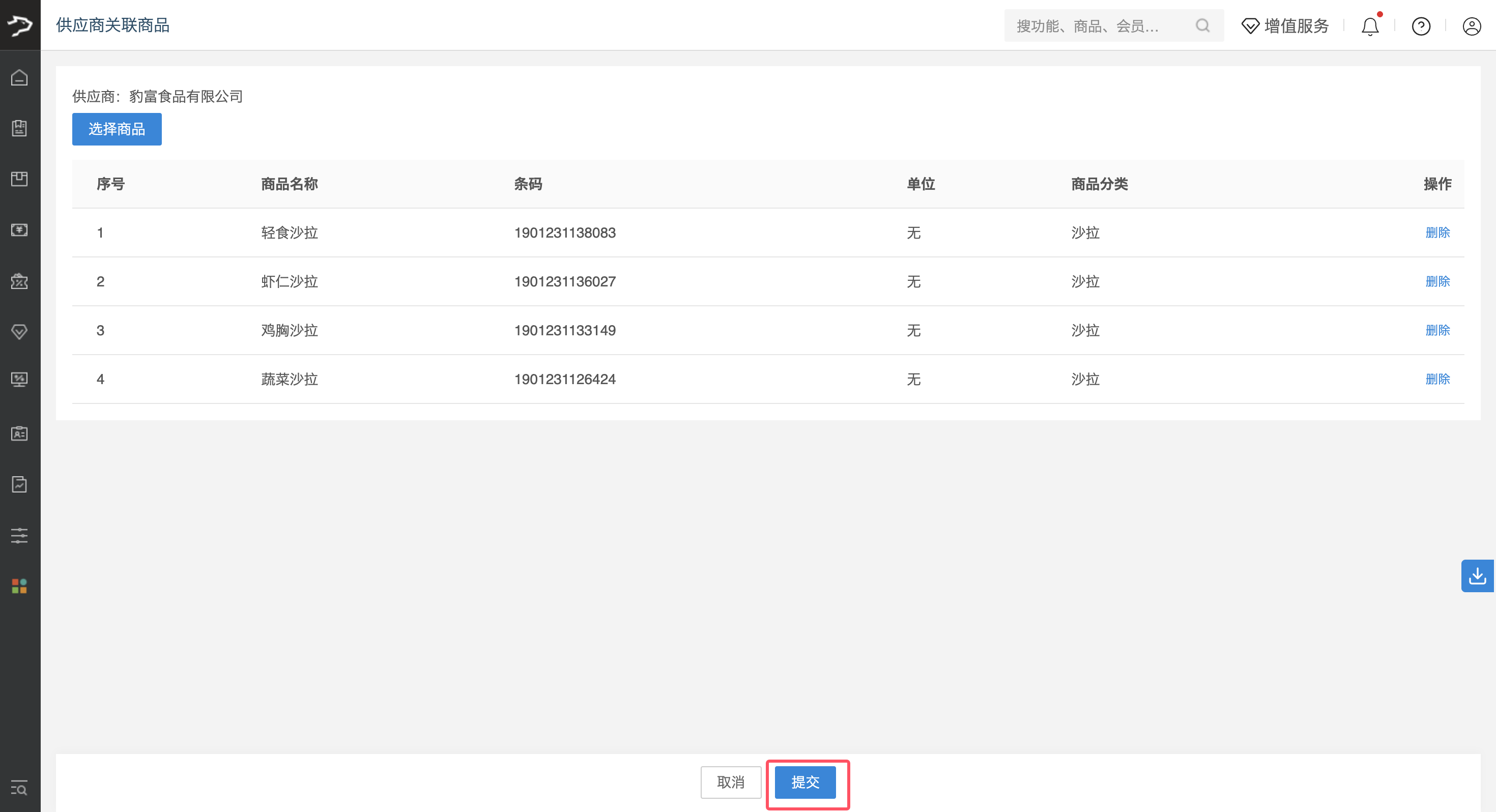Click the 轻食沙拉 product name
1496x812 pixels.
click(289, 233)
